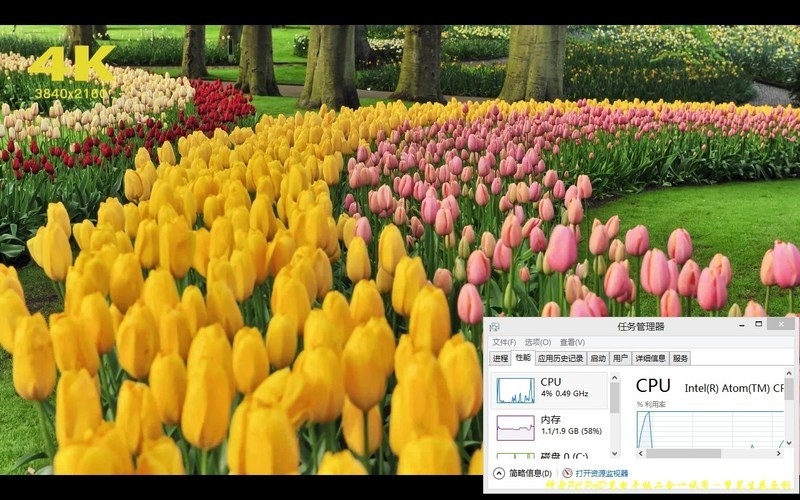This screenshot has width=800, height=500.
Task: Click the Intel(R) Atom(TM) processor name text
Action: click(x=734, y=388)
